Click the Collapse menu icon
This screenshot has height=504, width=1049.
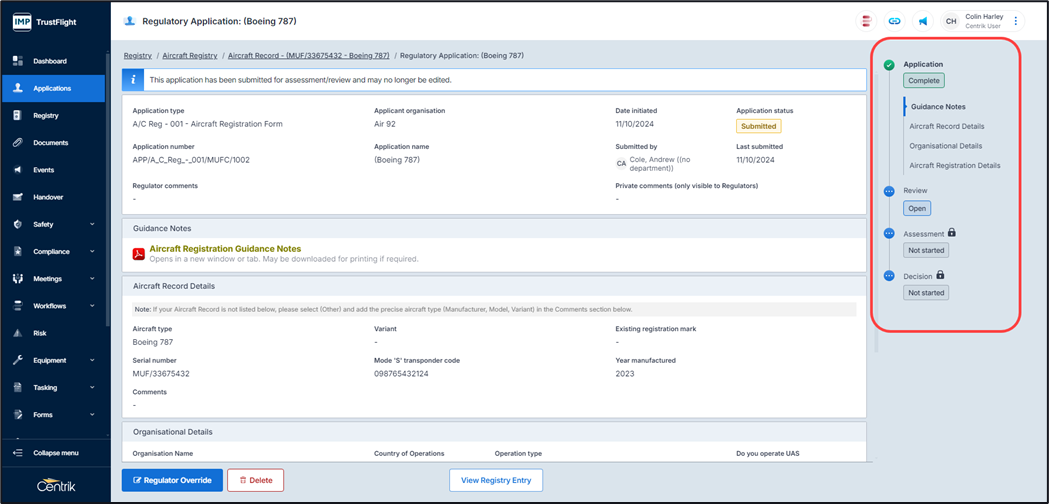pos(18,453)
